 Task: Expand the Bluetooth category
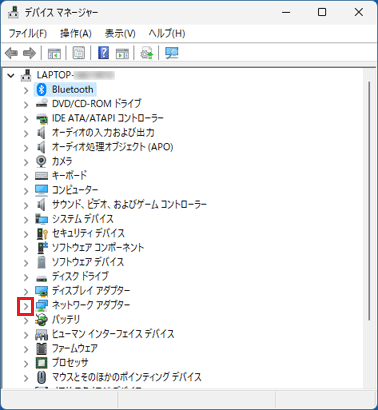[x=26, y=90]
